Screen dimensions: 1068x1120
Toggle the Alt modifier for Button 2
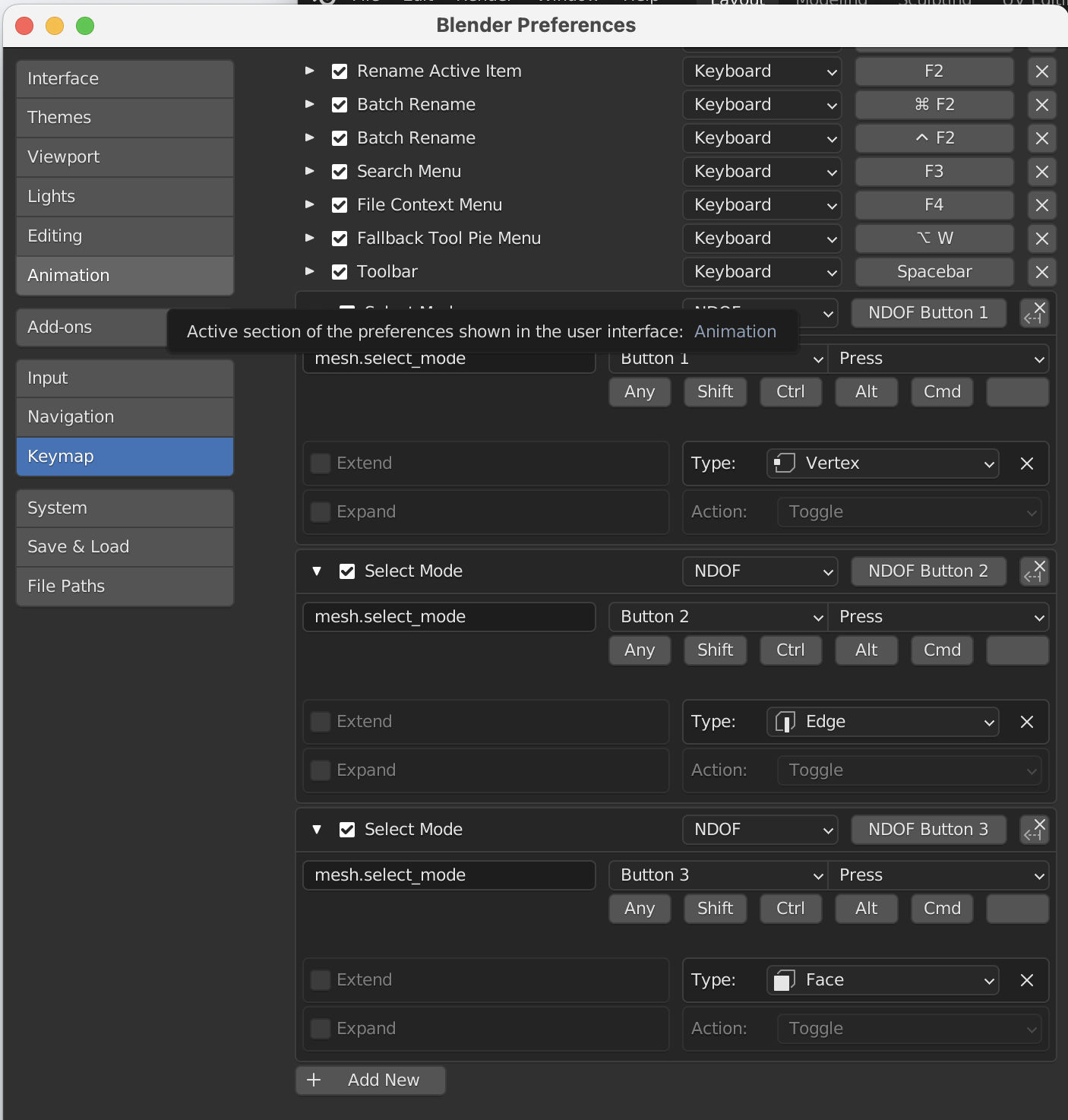point(866,650)
